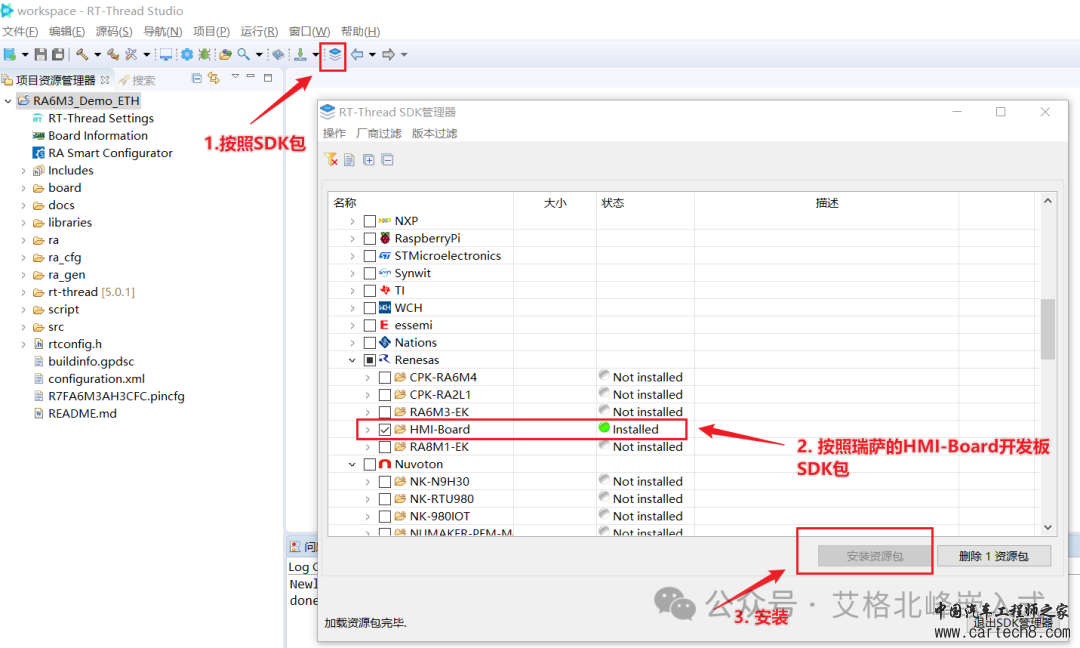Open the 运行(R) menu
The height and width of the screenshot is (648, 1080).
[259, 32]
